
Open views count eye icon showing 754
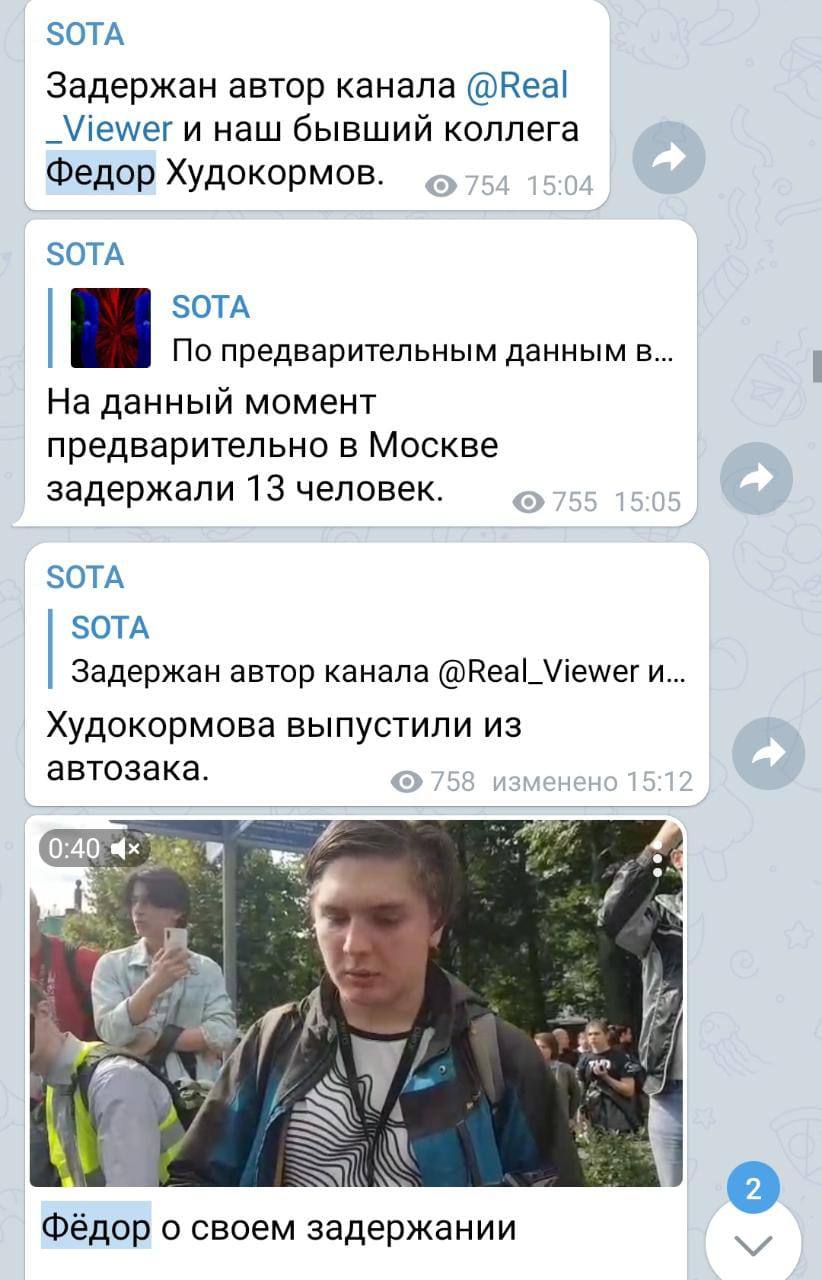(441, 186)
